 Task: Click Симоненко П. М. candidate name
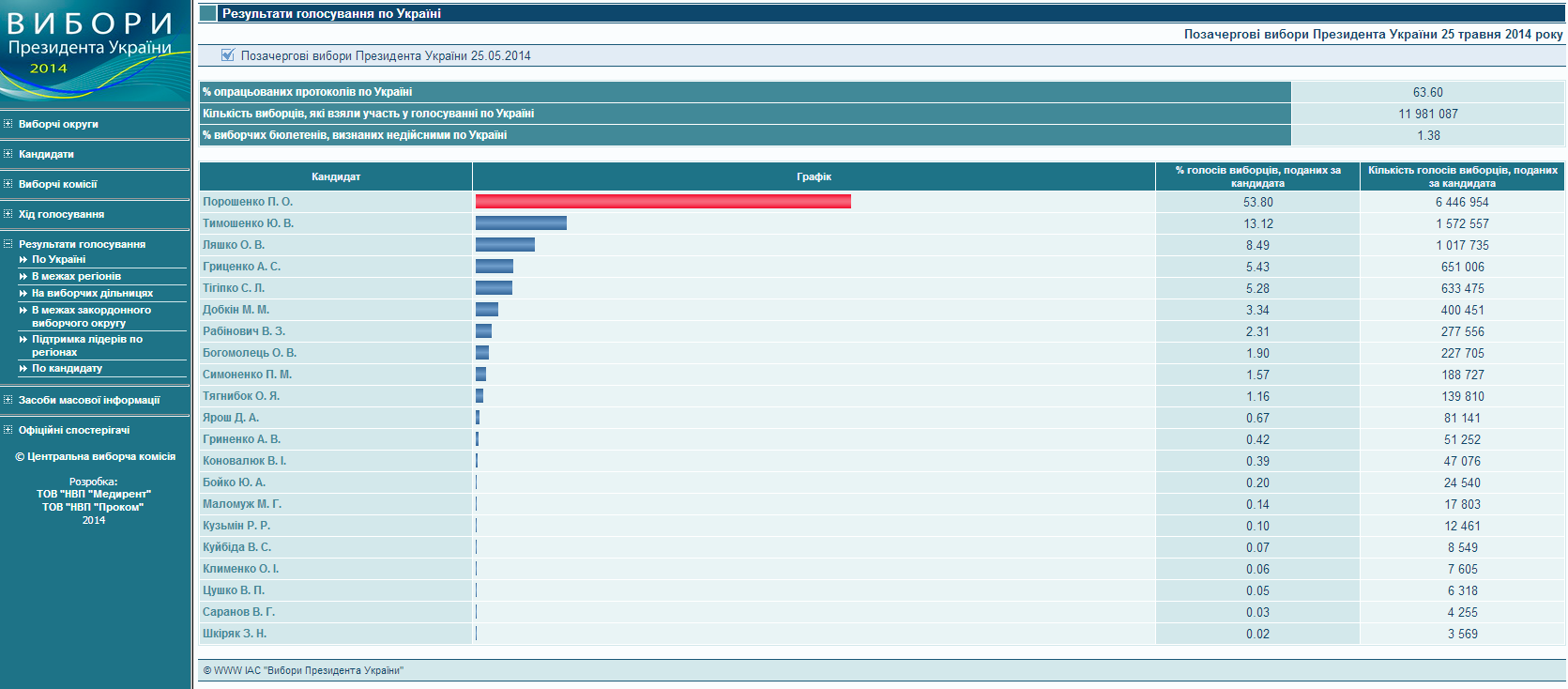point(247,375)
